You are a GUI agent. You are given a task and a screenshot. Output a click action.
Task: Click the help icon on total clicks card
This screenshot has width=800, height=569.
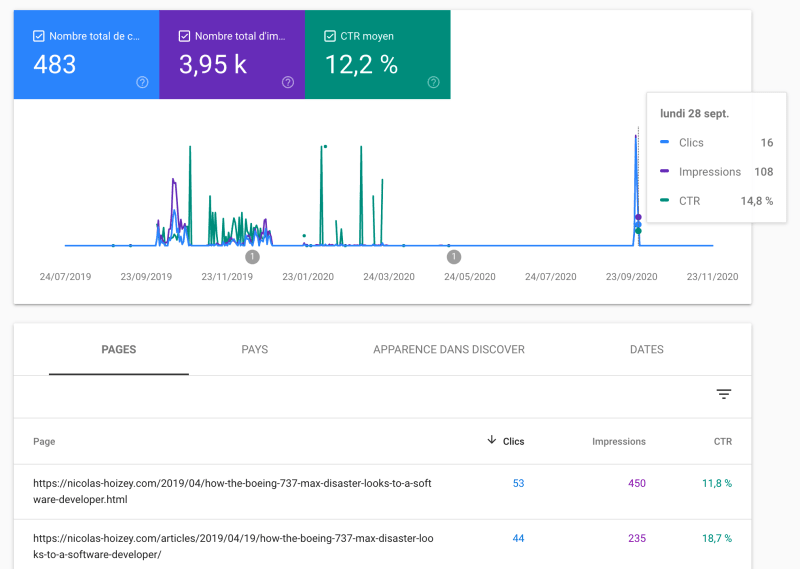click(x=142, y=82)
